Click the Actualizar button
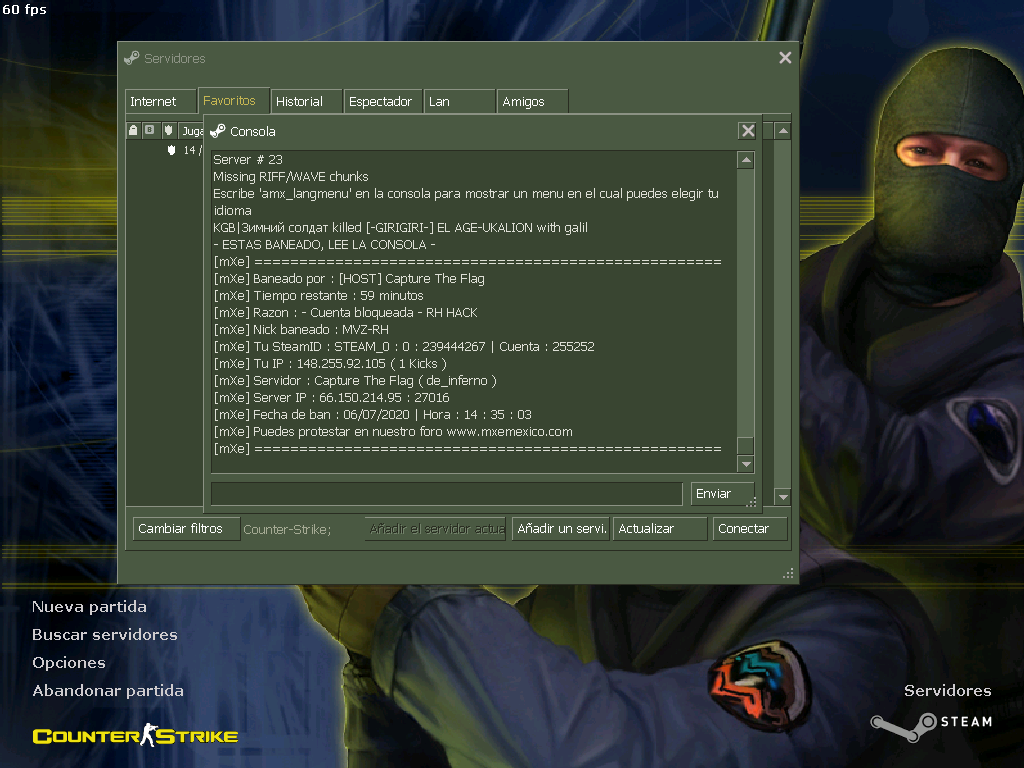1024x768 pixels. click(x=660, y=528)
